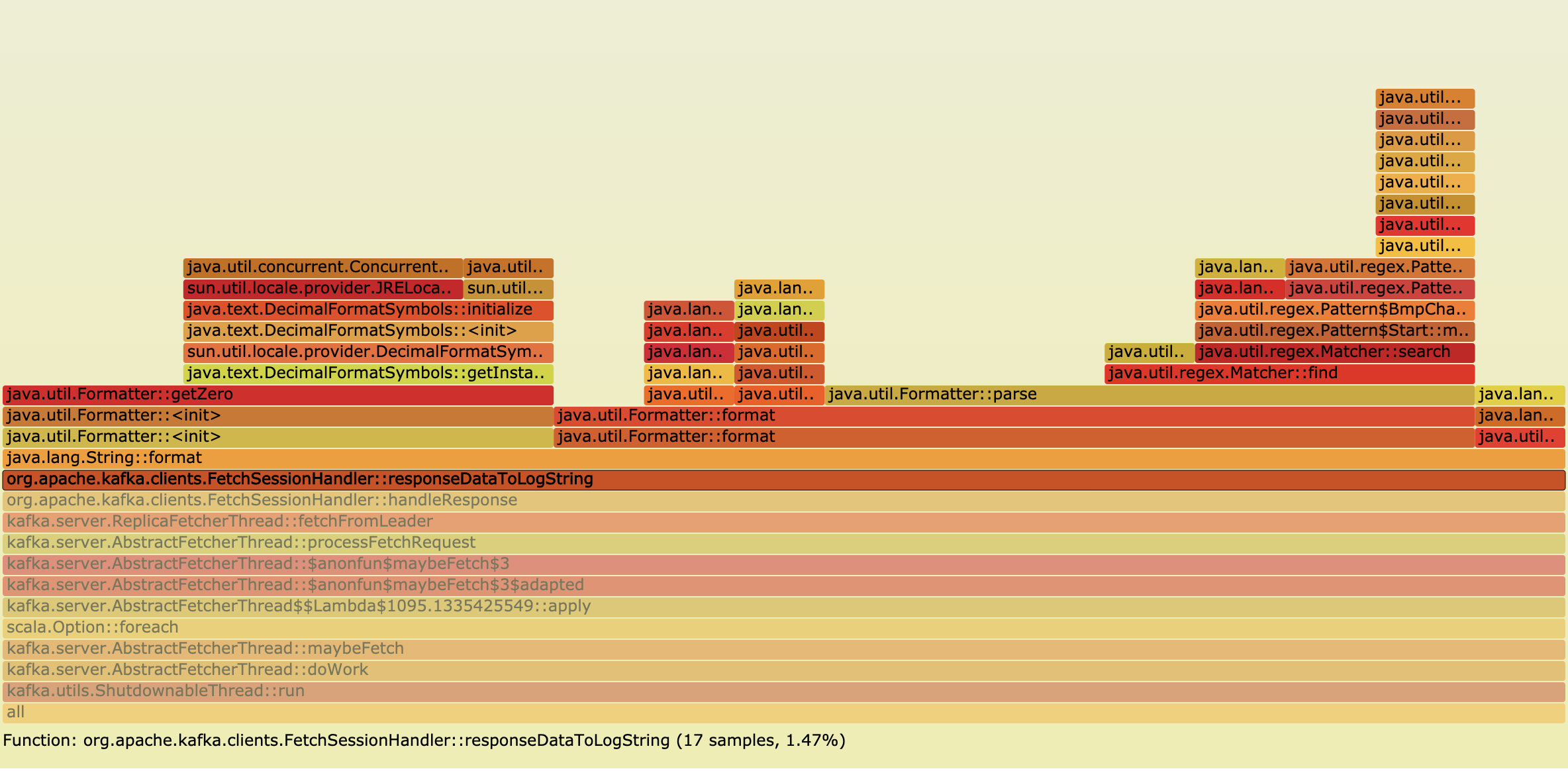
Task: Click AbstractFetcherThread::maybeFetch frame
Action: [x=784, y=649]
